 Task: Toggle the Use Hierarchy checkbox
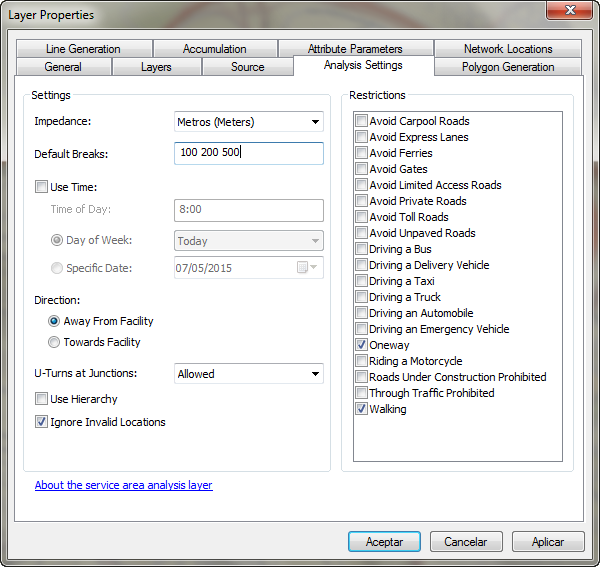pos(41,399)
